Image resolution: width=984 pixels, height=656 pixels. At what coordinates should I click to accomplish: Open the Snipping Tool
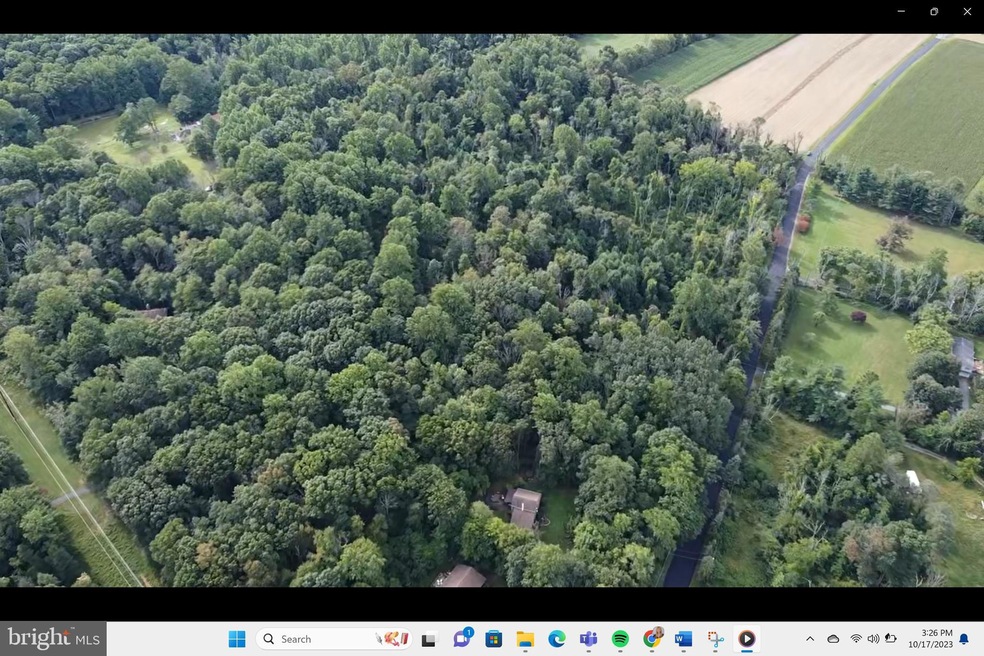pos(715,639)
